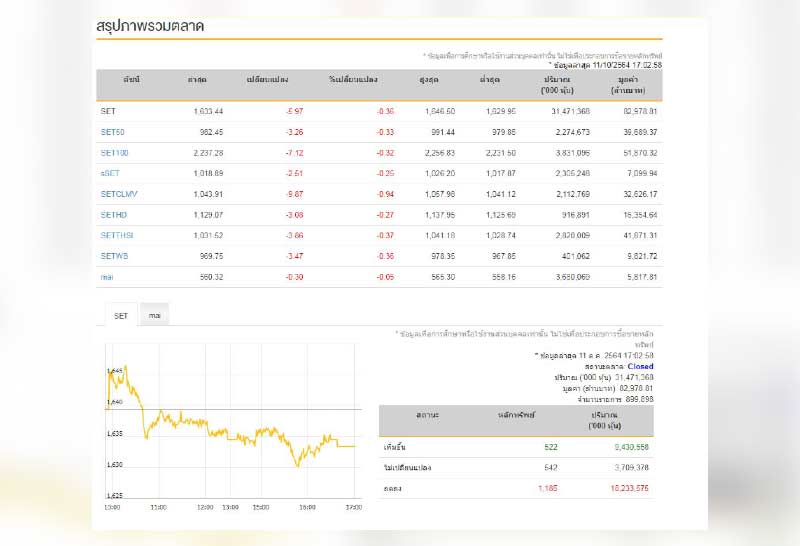Click SET in the index table's first row

[108, 110]
